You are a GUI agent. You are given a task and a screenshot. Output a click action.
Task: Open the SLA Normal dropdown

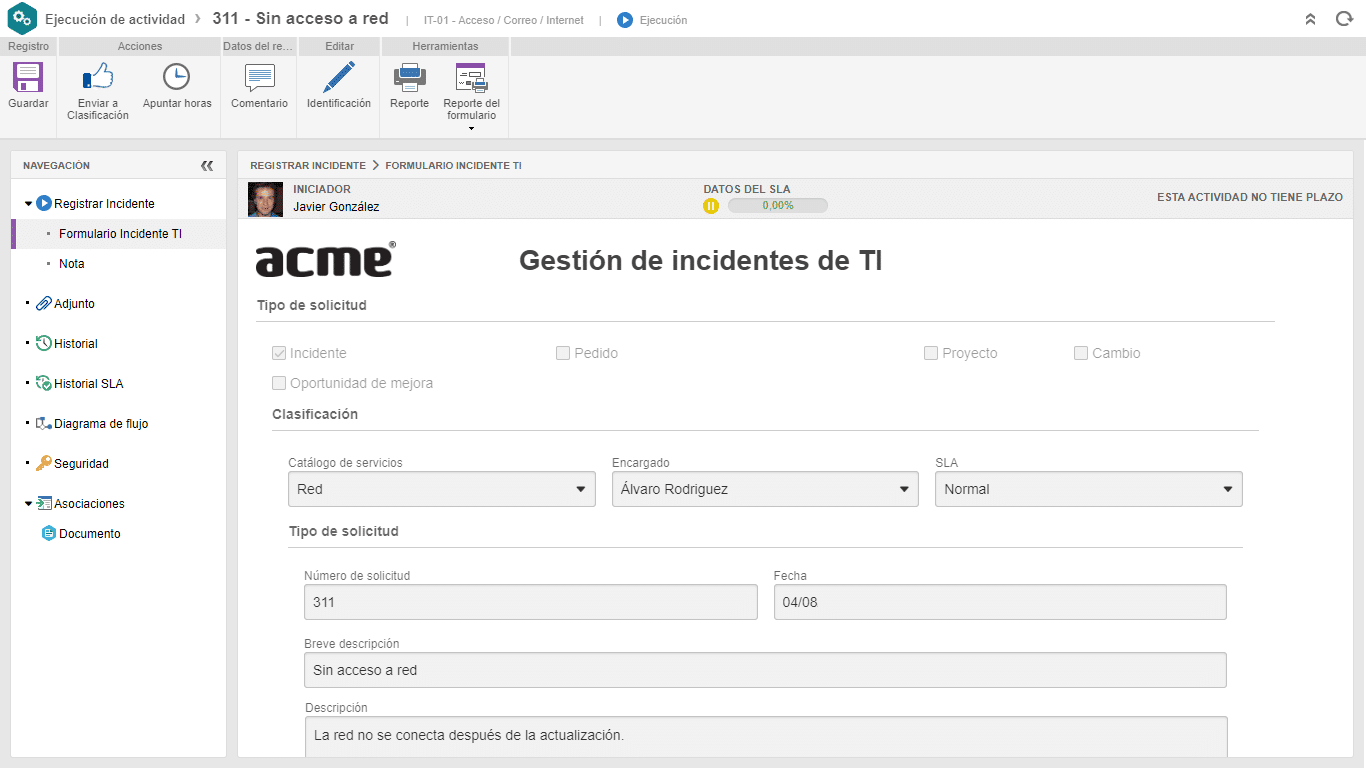[x=1088, y=489]
